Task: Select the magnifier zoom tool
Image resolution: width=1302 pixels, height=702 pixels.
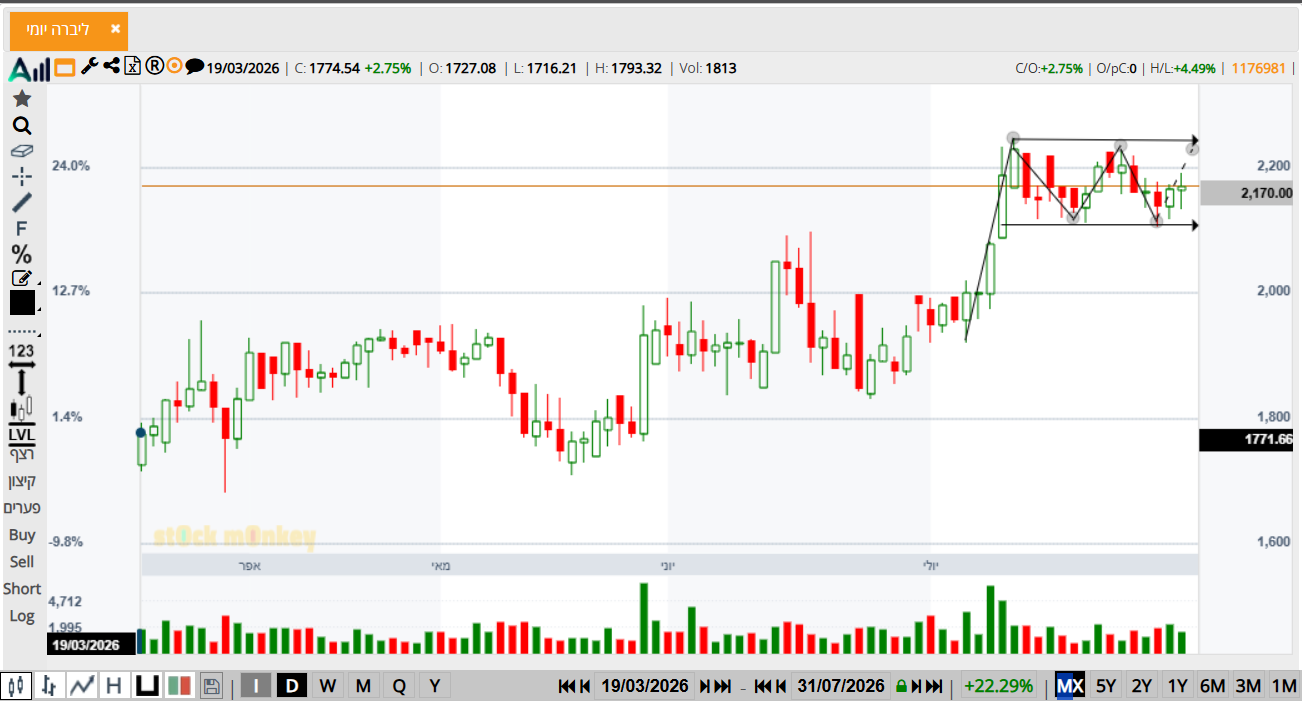Action: [x=21, y=126]
